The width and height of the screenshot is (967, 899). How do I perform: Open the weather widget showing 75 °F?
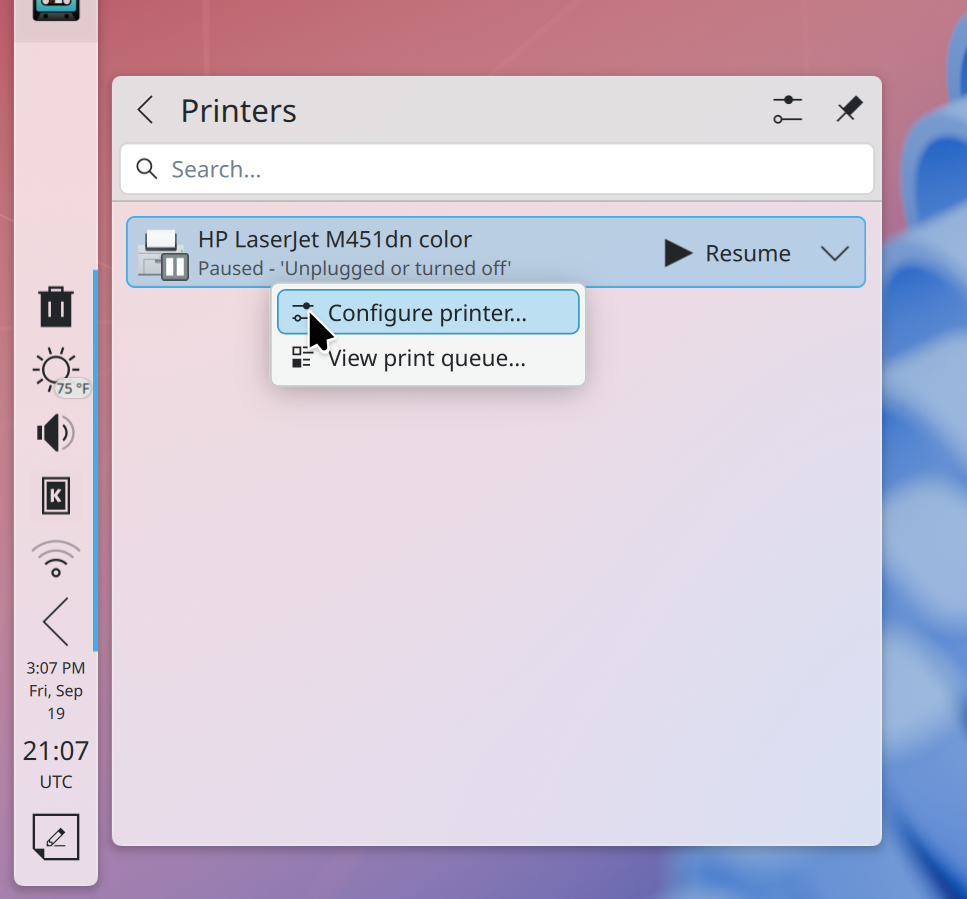tap(56, 372)
